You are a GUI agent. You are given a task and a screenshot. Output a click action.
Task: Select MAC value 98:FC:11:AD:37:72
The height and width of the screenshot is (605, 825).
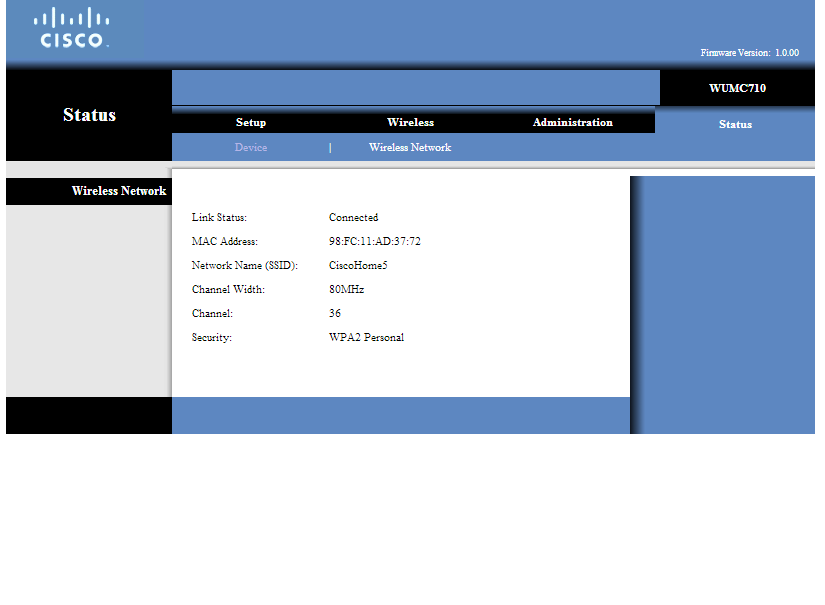375,241
